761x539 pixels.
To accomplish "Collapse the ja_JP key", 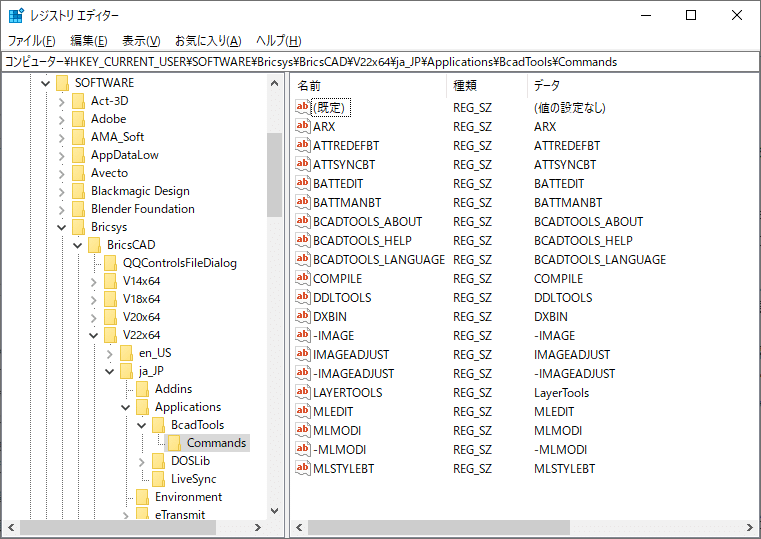I will 110,371.
